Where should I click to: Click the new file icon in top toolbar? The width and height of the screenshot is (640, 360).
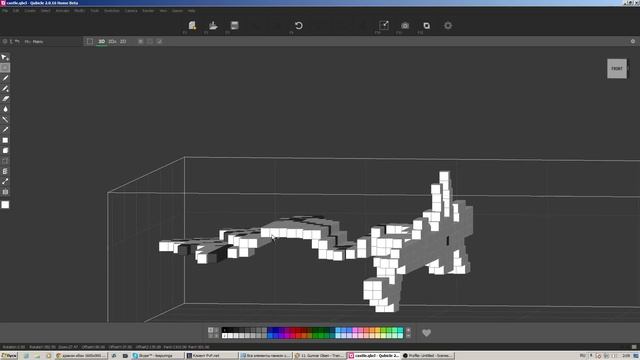tap(192, 25)
